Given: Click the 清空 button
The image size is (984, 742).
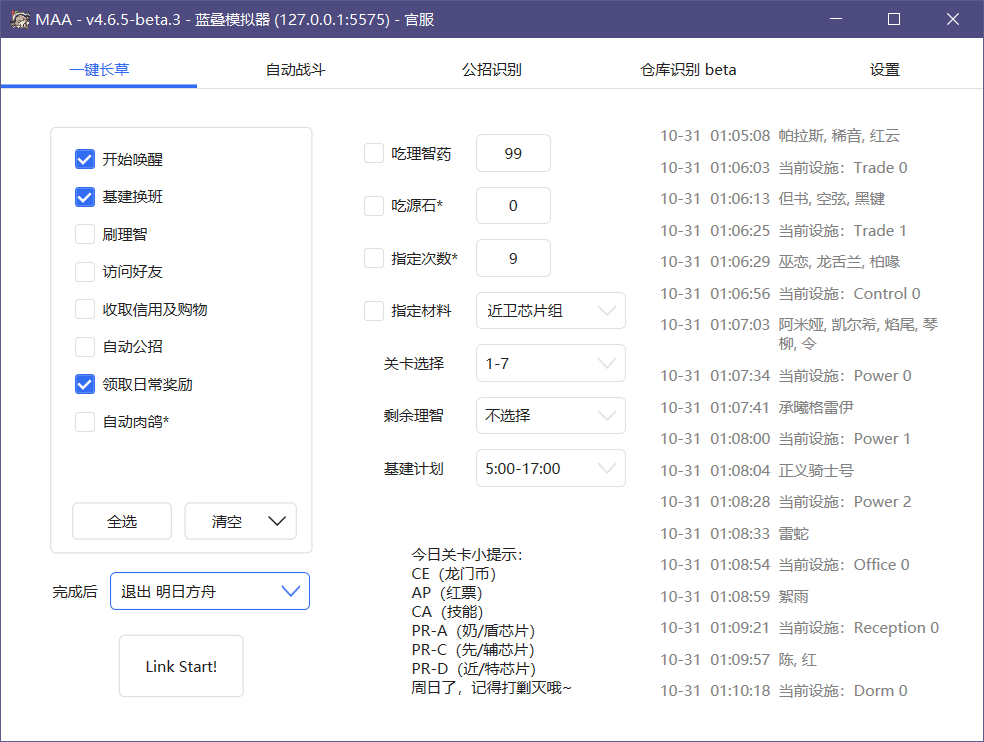Looking at the screenshot, I should click(227, 521).
